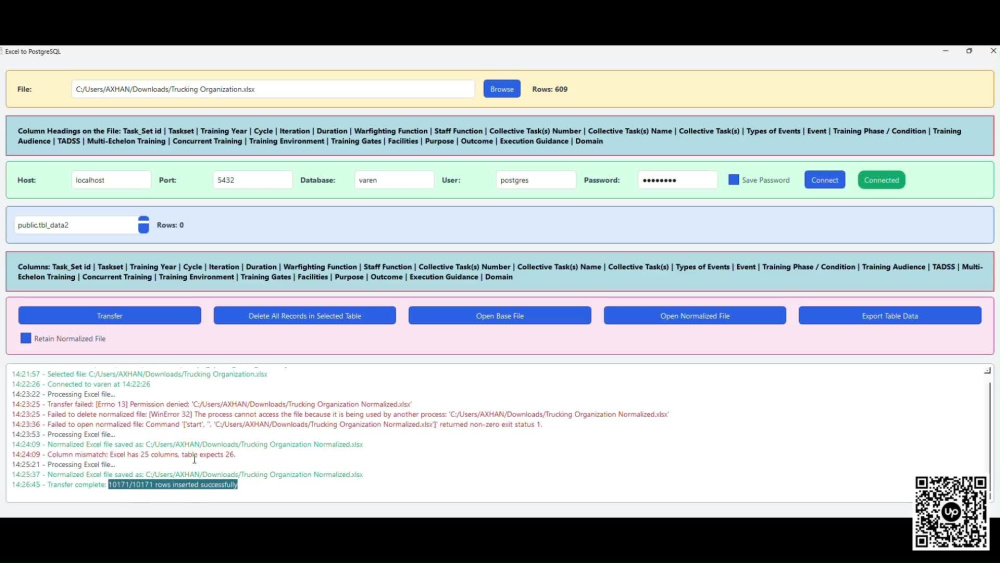The width and height of the screenshot is (1000, 563).
Task: Click the Port input field
Action: [253, 180]
